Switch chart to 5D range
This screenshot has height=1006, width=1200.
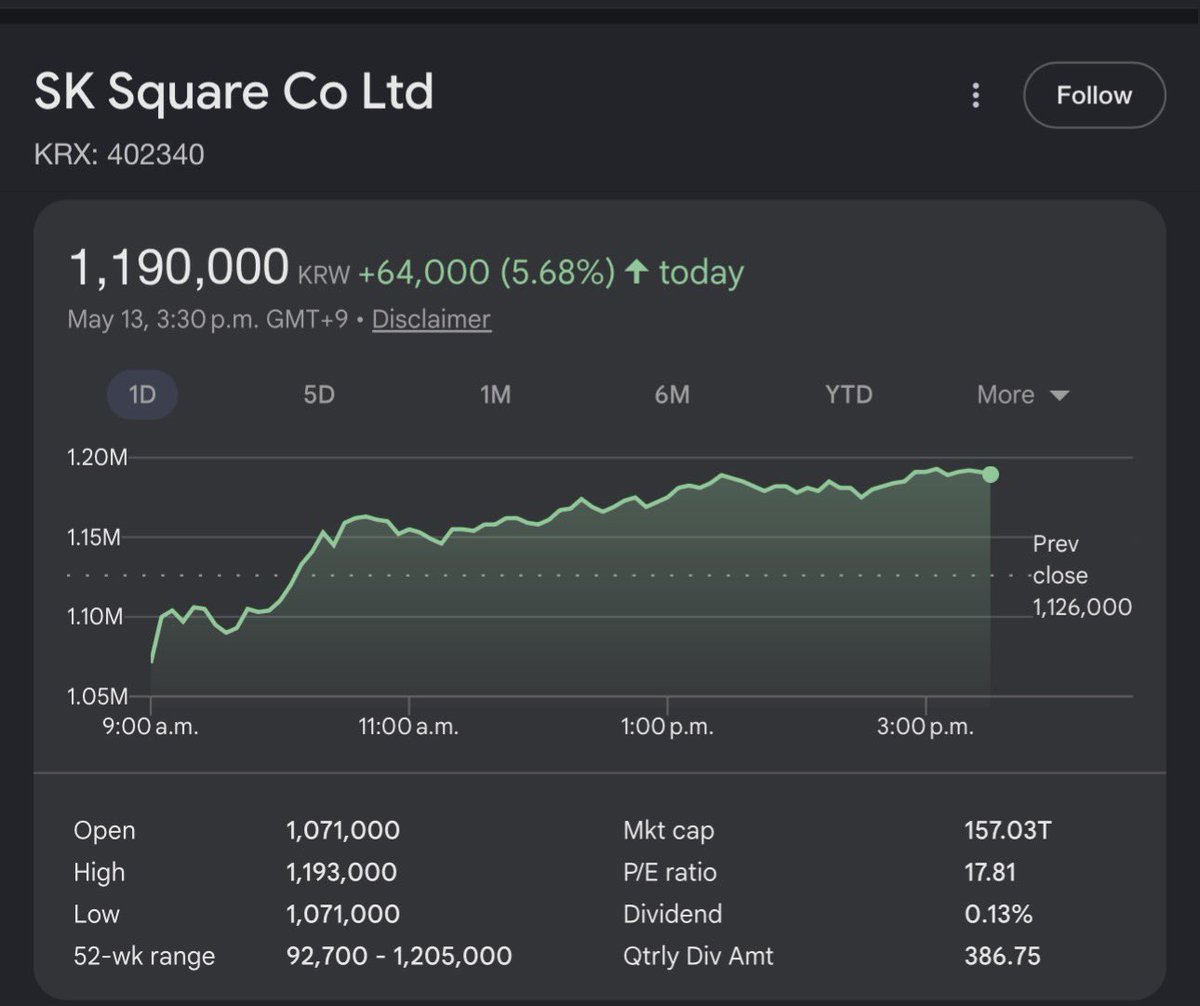(x=318, y=394)
